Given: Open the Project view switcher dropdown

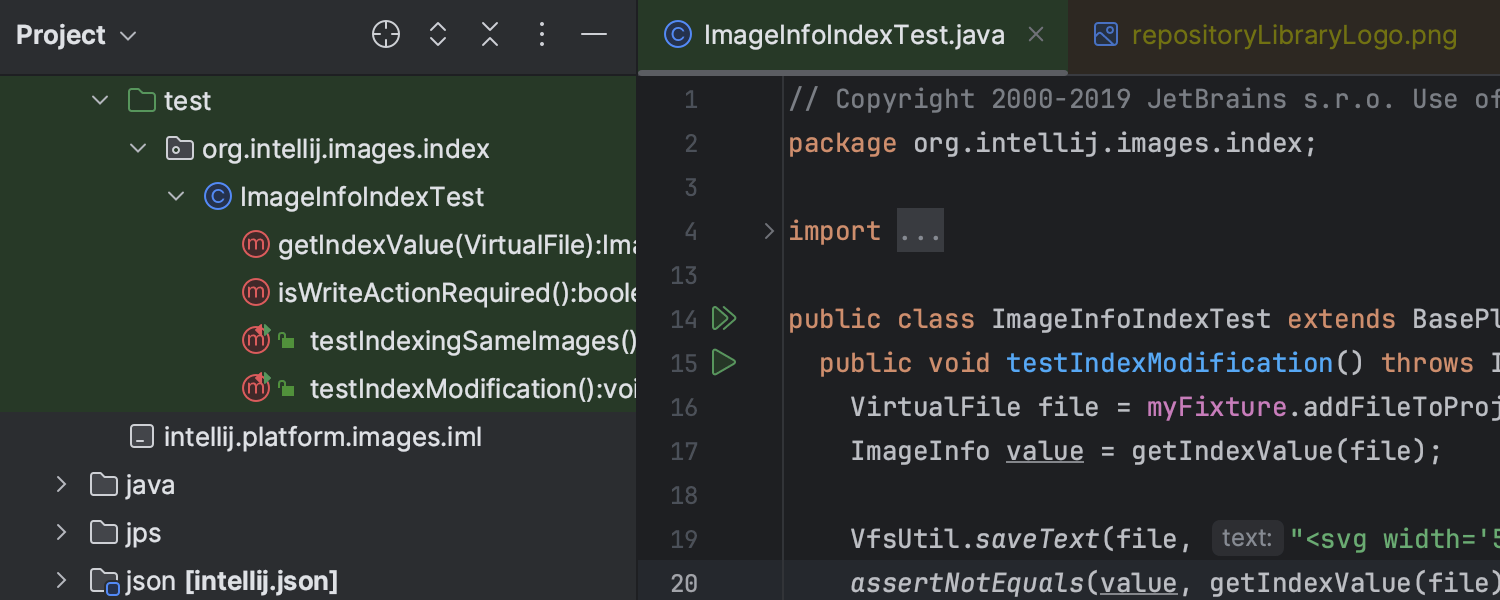Looking at the screenshot, I should pyautogui.click(x=127, y=35).
